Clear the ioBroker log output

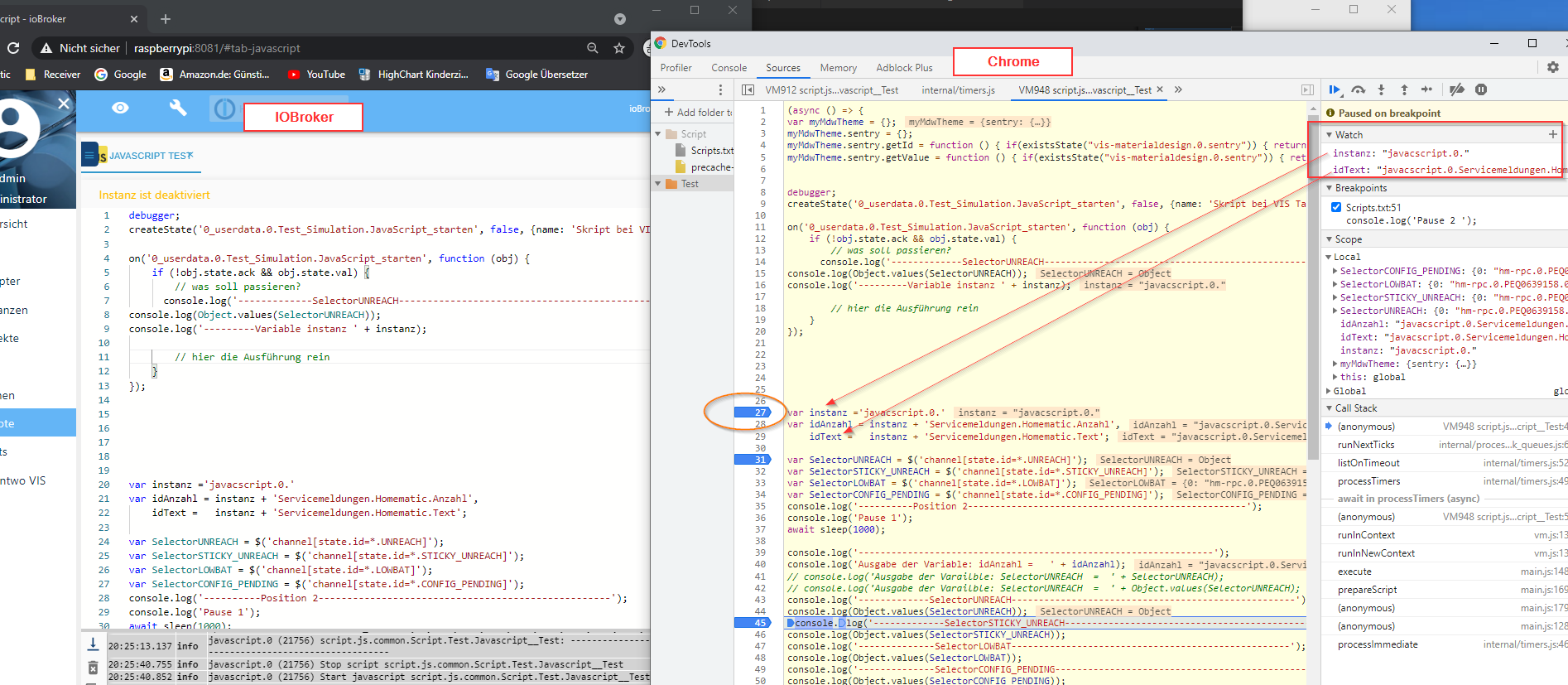coord(93,668)
